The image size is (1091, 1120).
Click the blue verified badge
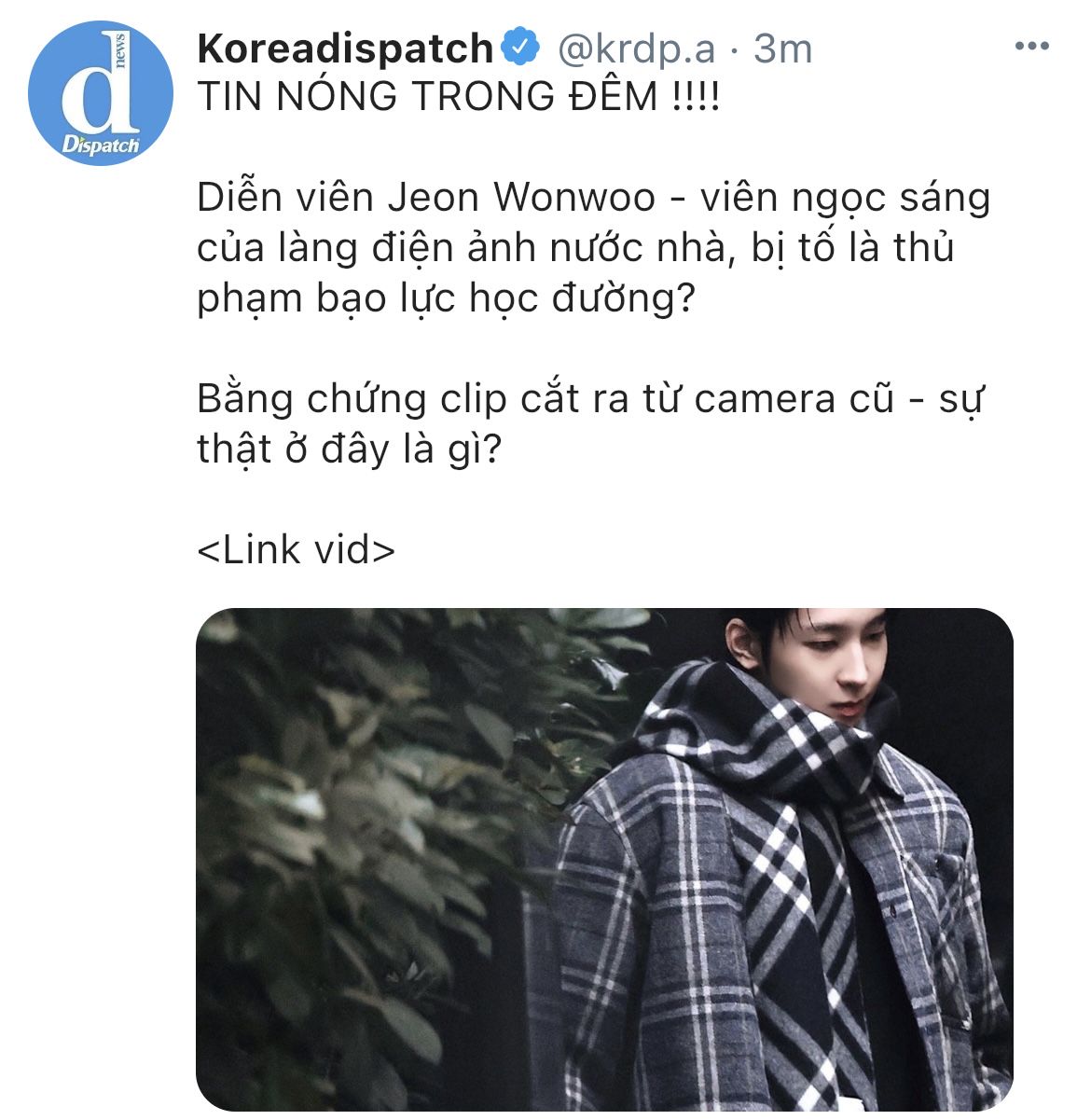click(x=523, y=48)
